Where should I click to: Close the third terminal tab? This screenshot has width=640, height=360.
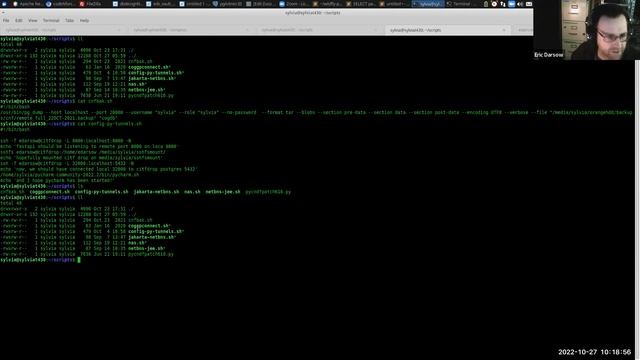click(376, 30)
